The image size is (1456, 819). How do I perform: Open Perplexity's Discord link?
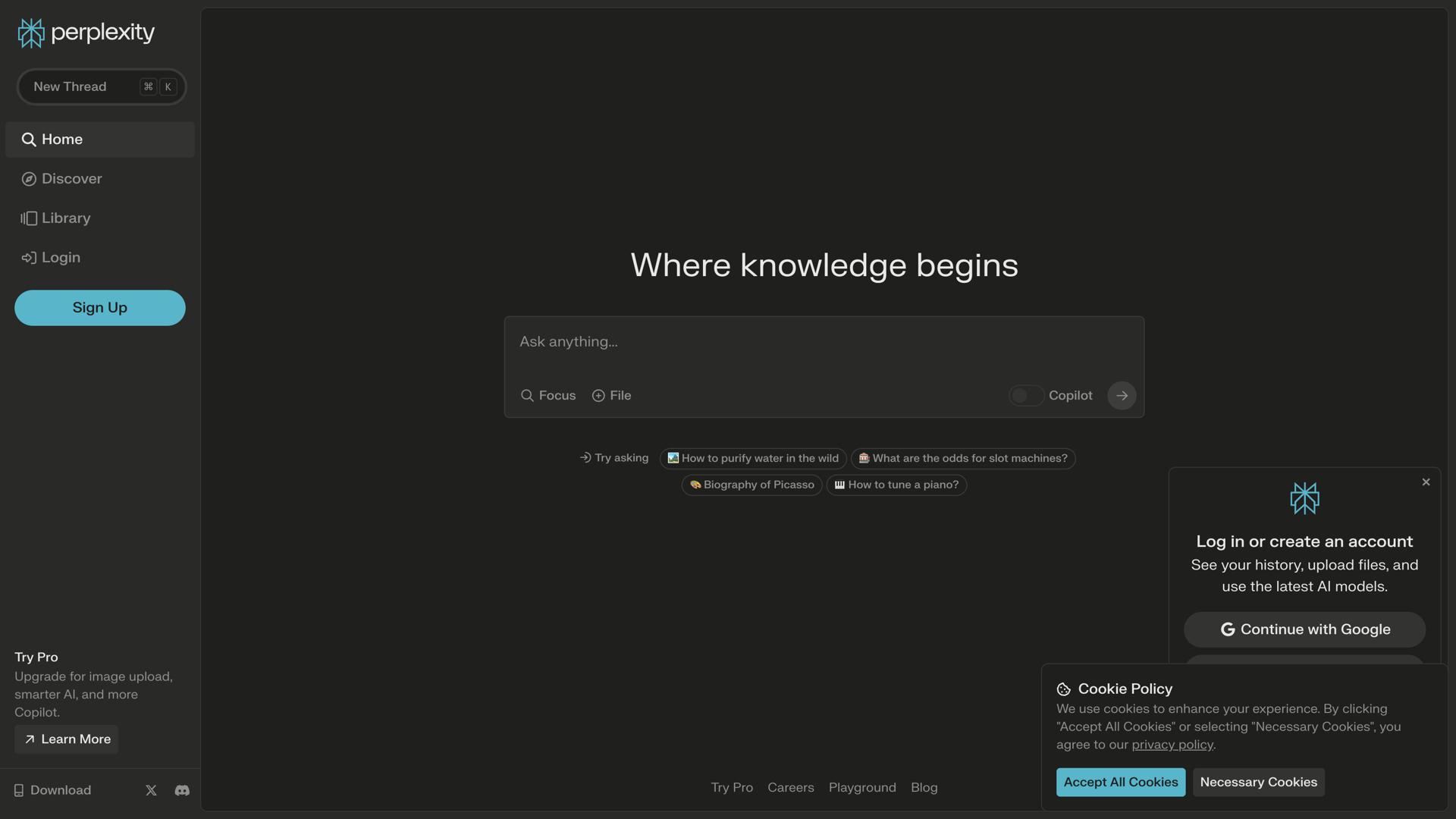pos(182,790)
